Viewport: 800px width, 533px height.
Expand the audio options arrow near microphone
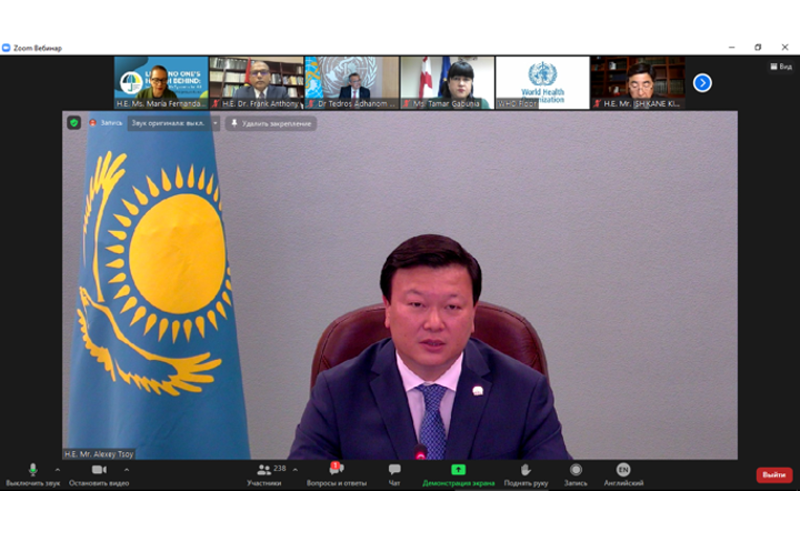(57, 469)
